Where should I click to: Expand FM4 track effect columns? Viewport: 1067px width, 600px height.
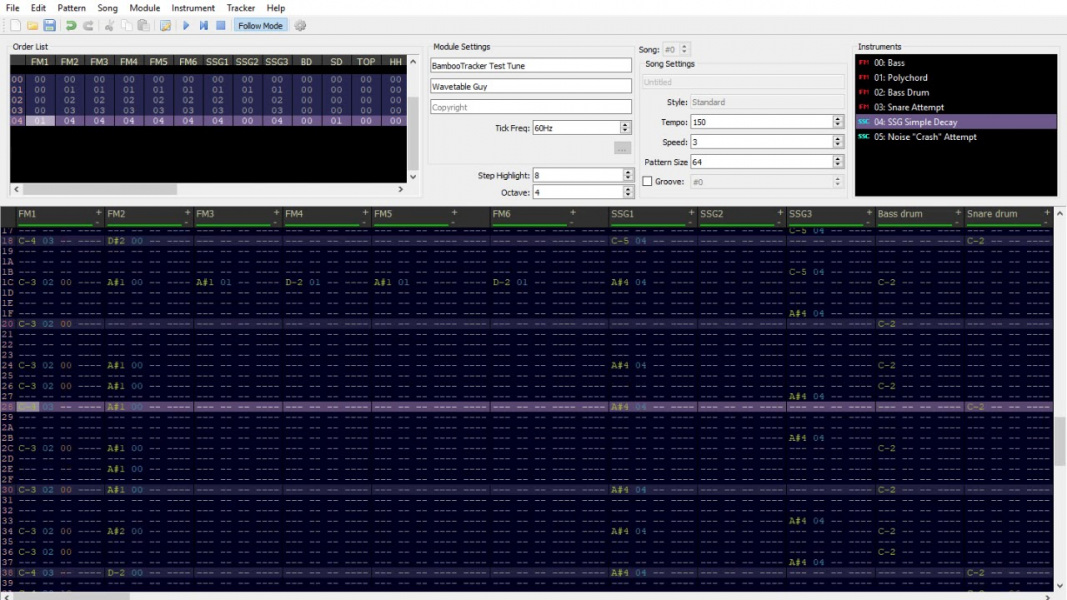pos(365,213)
